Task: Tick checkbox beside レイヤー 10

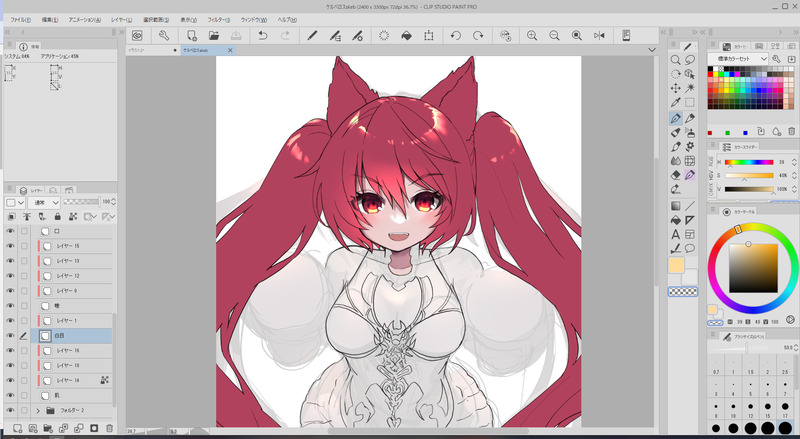Action: point(24,365)
